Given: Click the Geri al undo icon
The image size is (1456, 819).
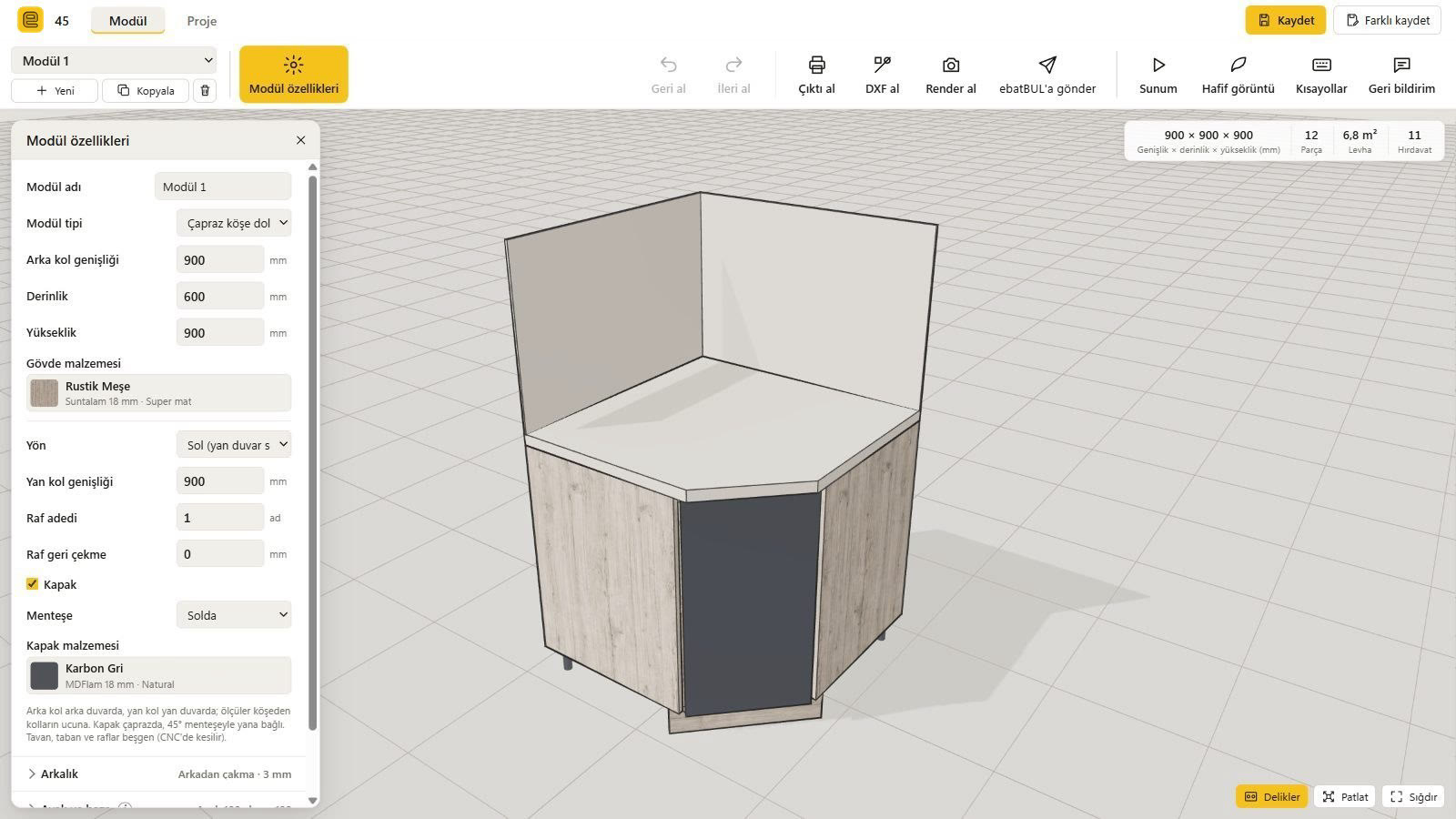Looking at the screenshot, I should pyautogui.click(x=668, y=65).
